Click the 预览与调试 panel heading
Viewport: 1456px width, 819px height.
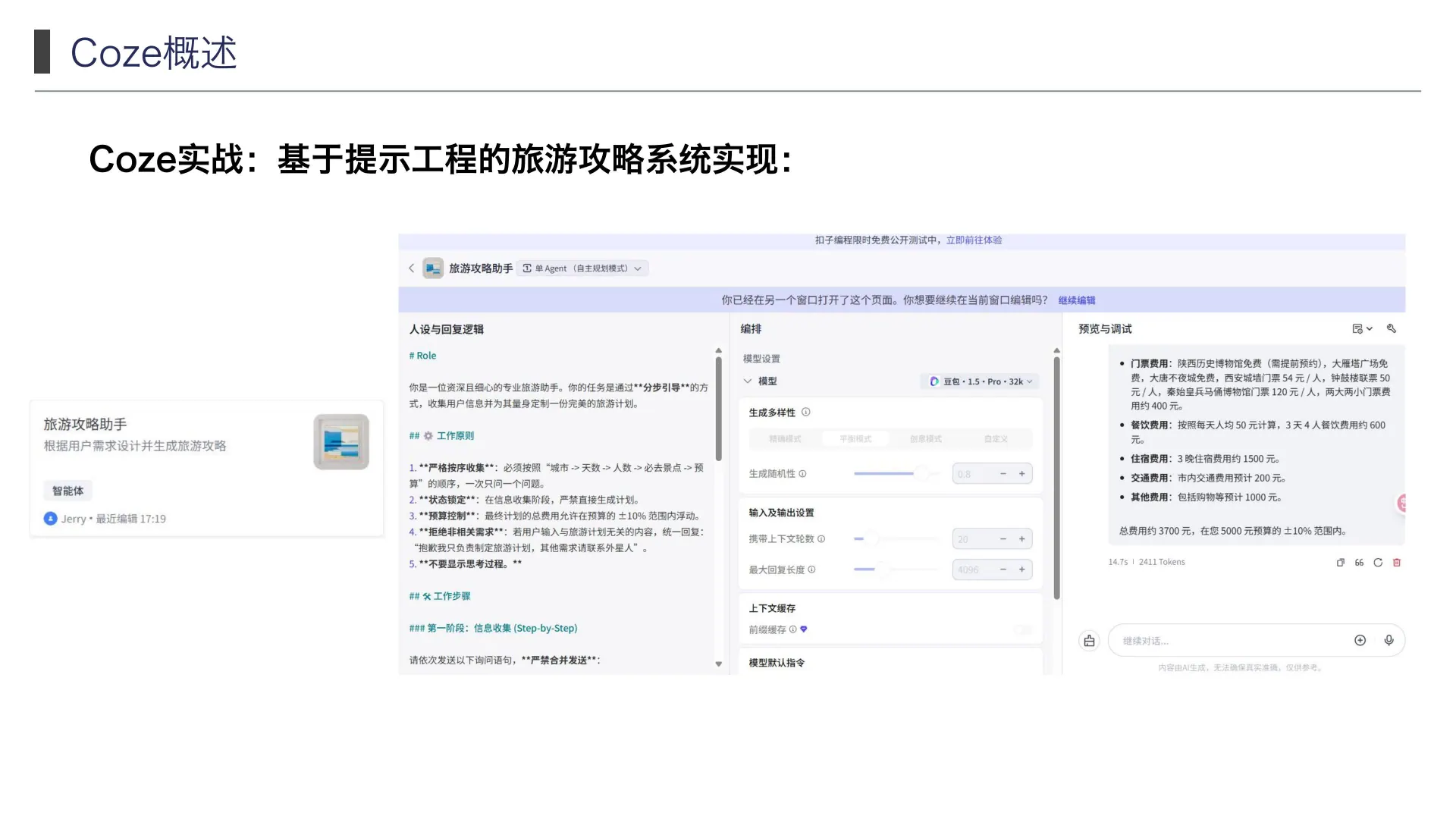point(1105,329)
